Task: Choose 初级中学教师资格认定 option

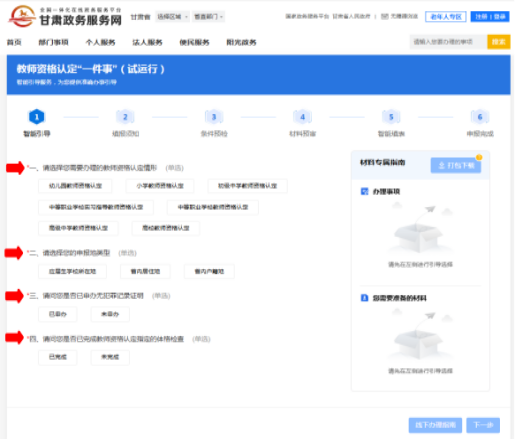Action: [x=247, y=186]
